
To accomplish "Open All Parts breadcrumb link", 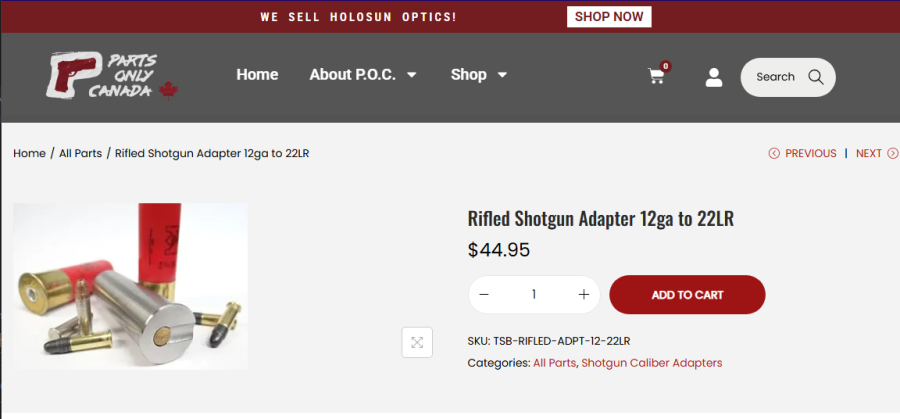I will point(80,153).
